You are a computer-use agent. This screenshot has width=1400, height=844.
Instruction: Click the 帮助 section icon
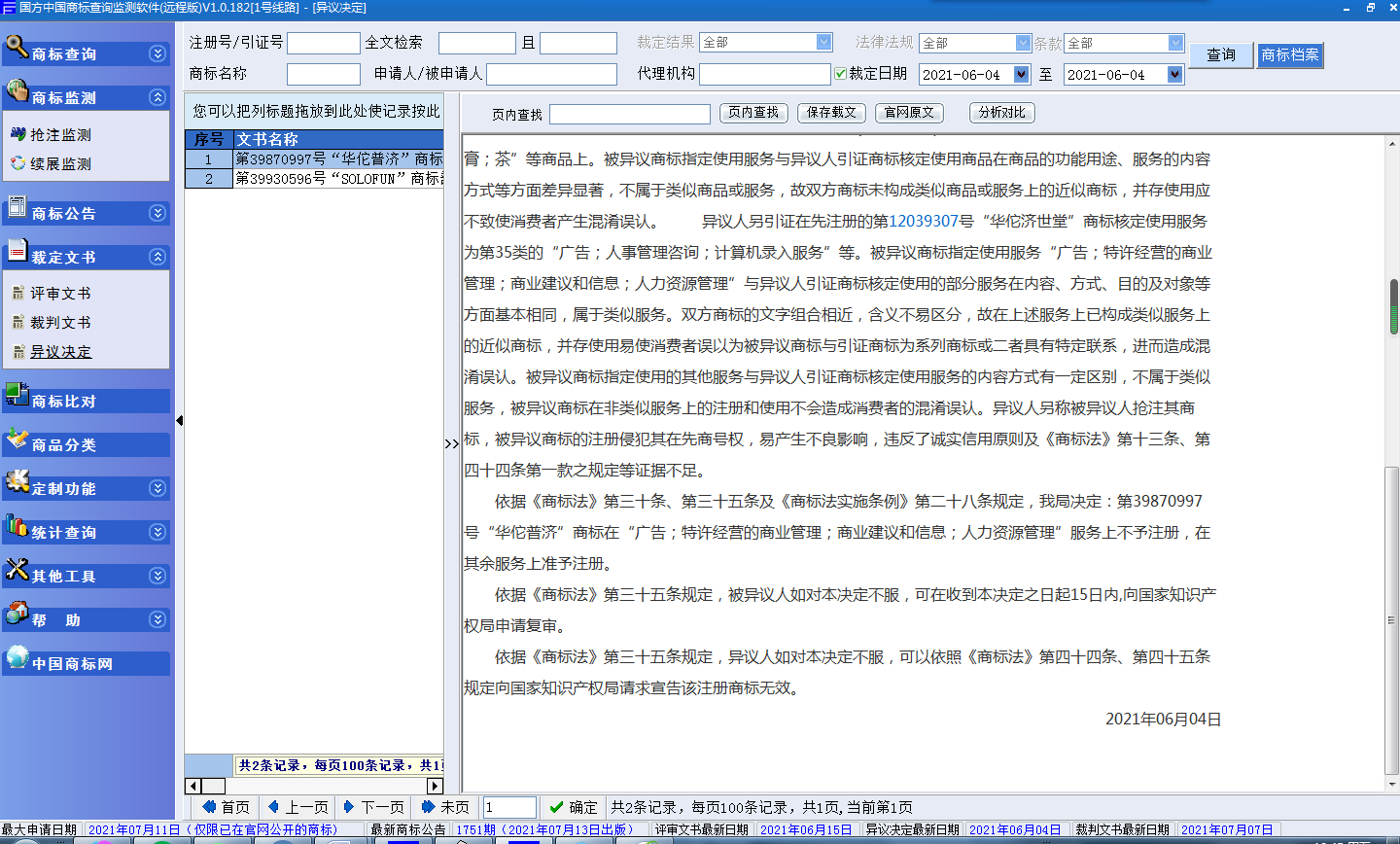coord(17,613)
